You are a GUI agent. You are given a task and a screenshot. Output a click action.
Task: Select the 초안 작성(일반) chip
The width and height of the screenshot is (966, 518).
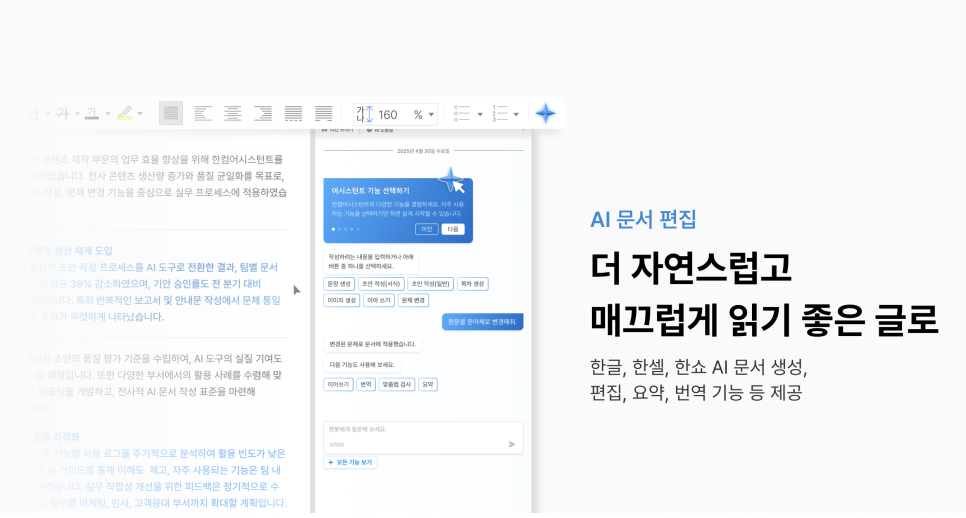click(x=431, y=284)
